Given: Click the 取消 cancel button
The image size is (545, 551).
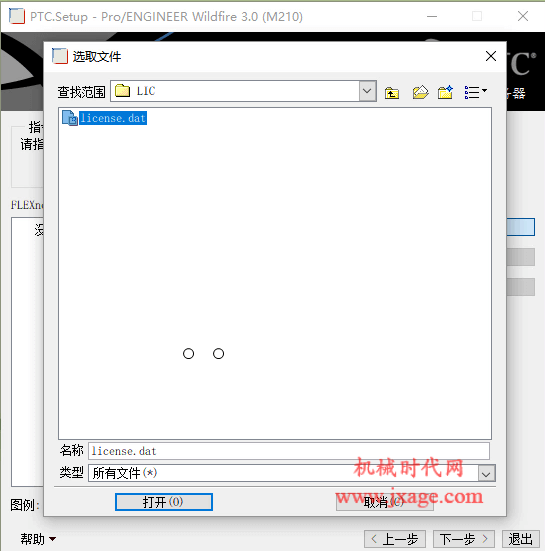Looking at the screenshot, I should [x=384, y=502].
